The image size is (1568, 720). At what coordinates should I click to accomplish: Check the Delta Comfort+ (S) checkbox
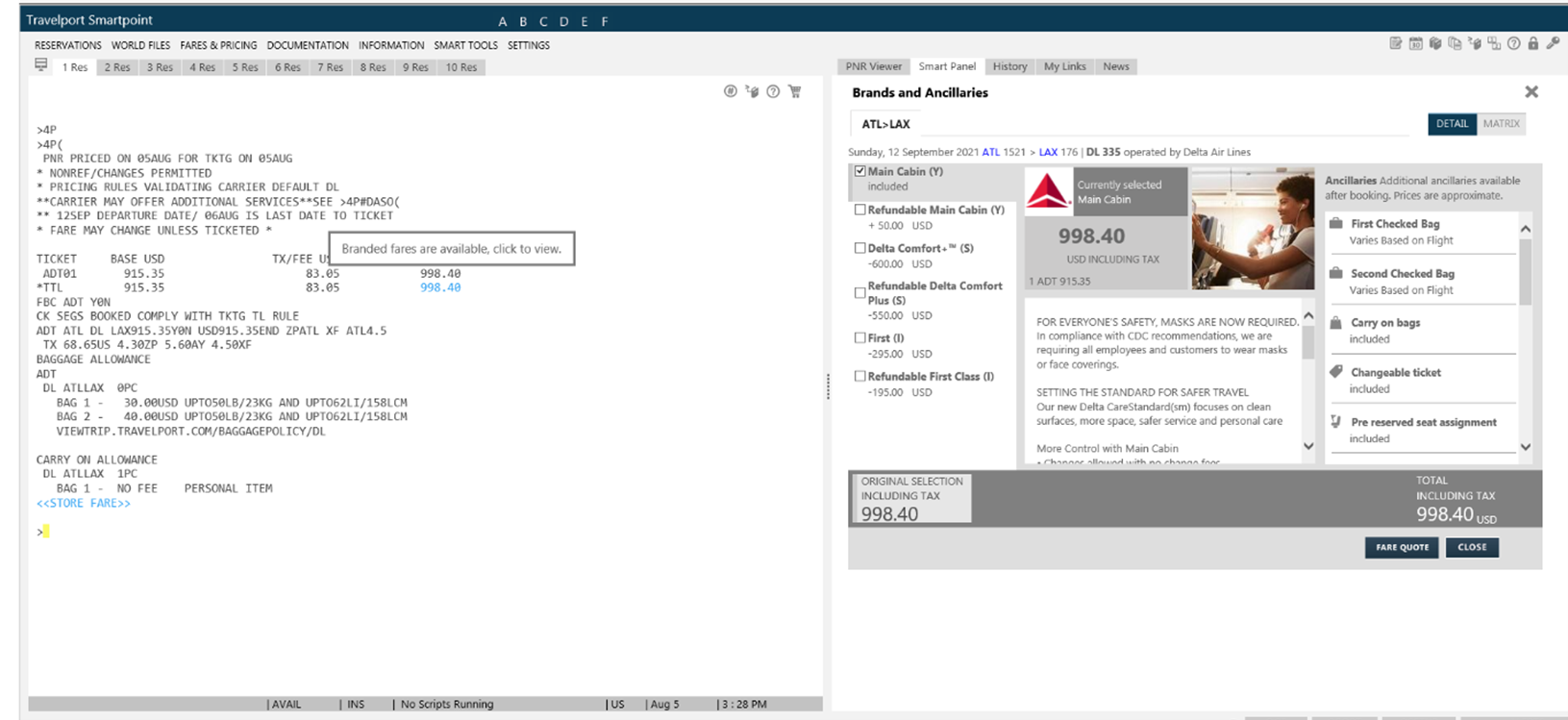coord(860,248)
